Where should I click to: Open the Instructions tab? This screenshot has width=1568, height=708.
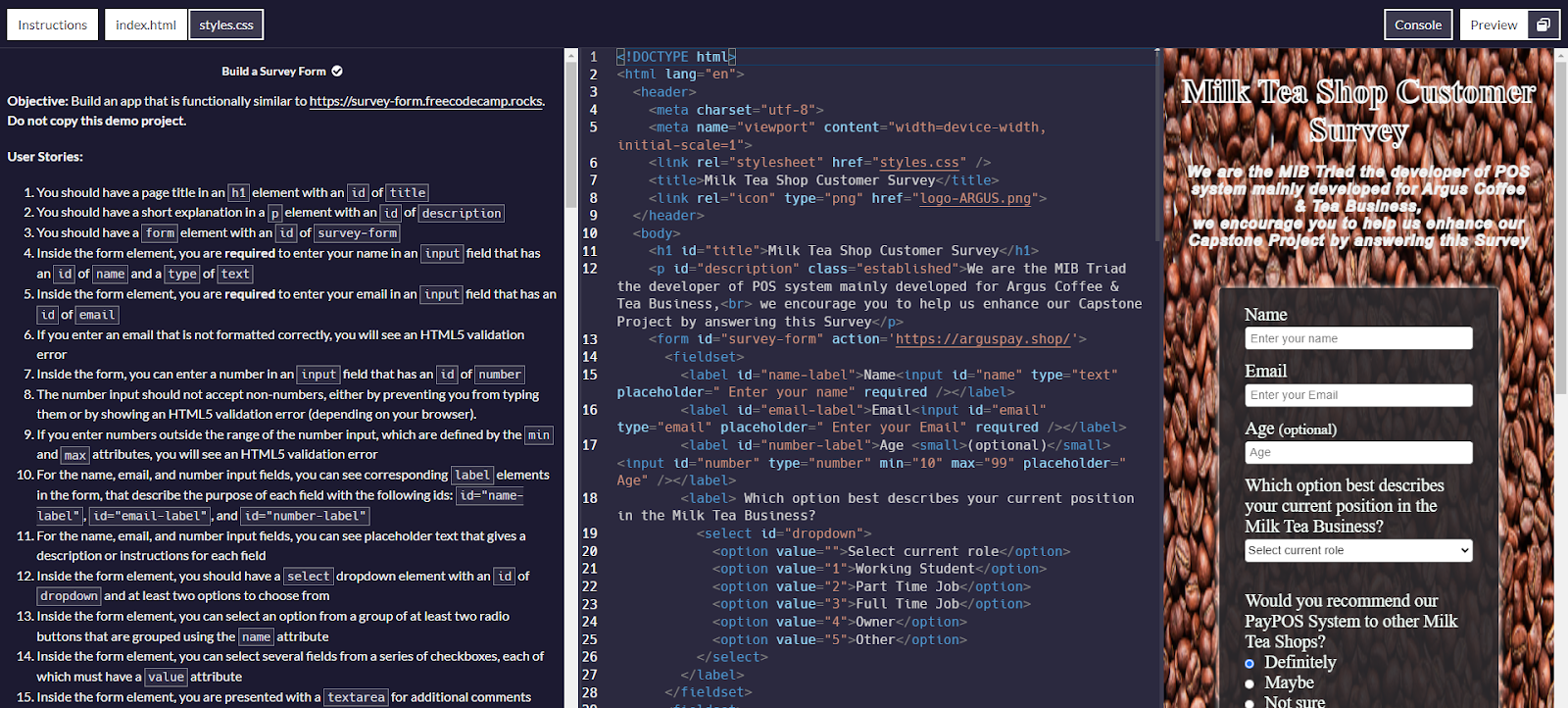pos(52,25)
